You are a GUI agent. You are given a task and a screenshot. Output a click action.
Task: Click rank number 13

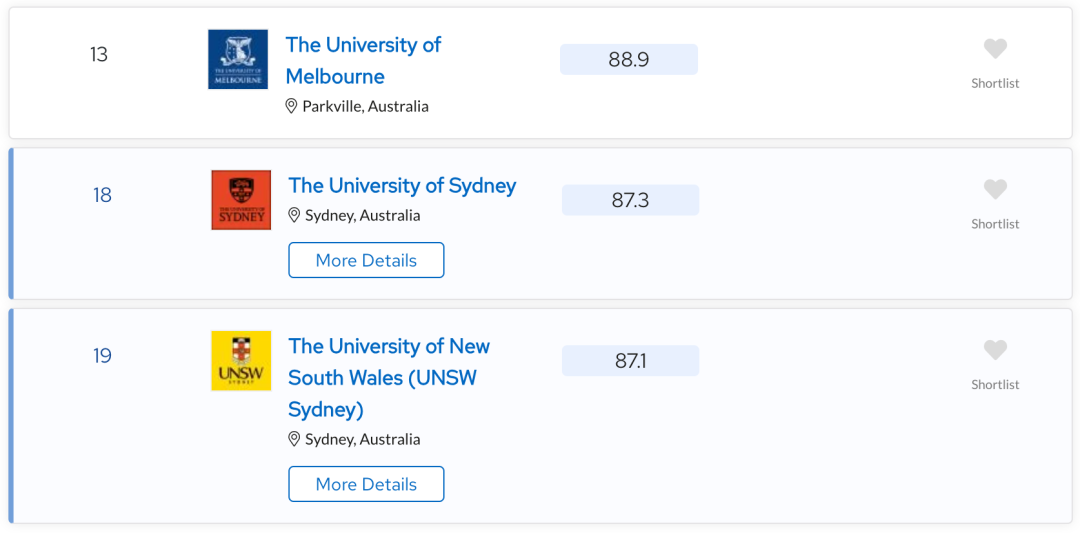99,54
